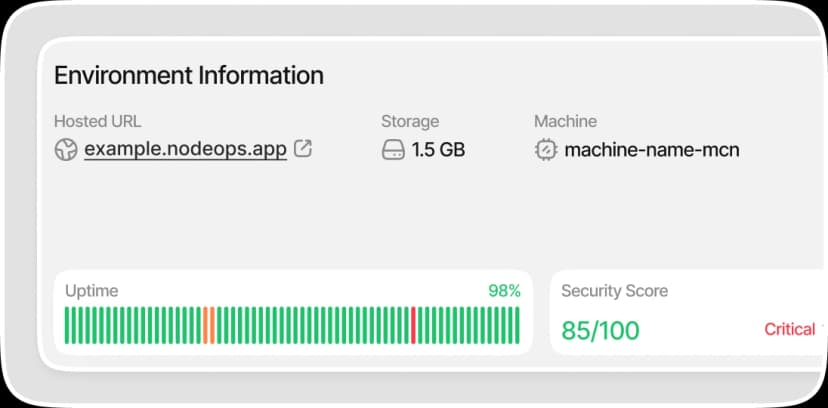Open the external link icon next to example.nodeops.app

pyautogui.click(x=303, y=148)
